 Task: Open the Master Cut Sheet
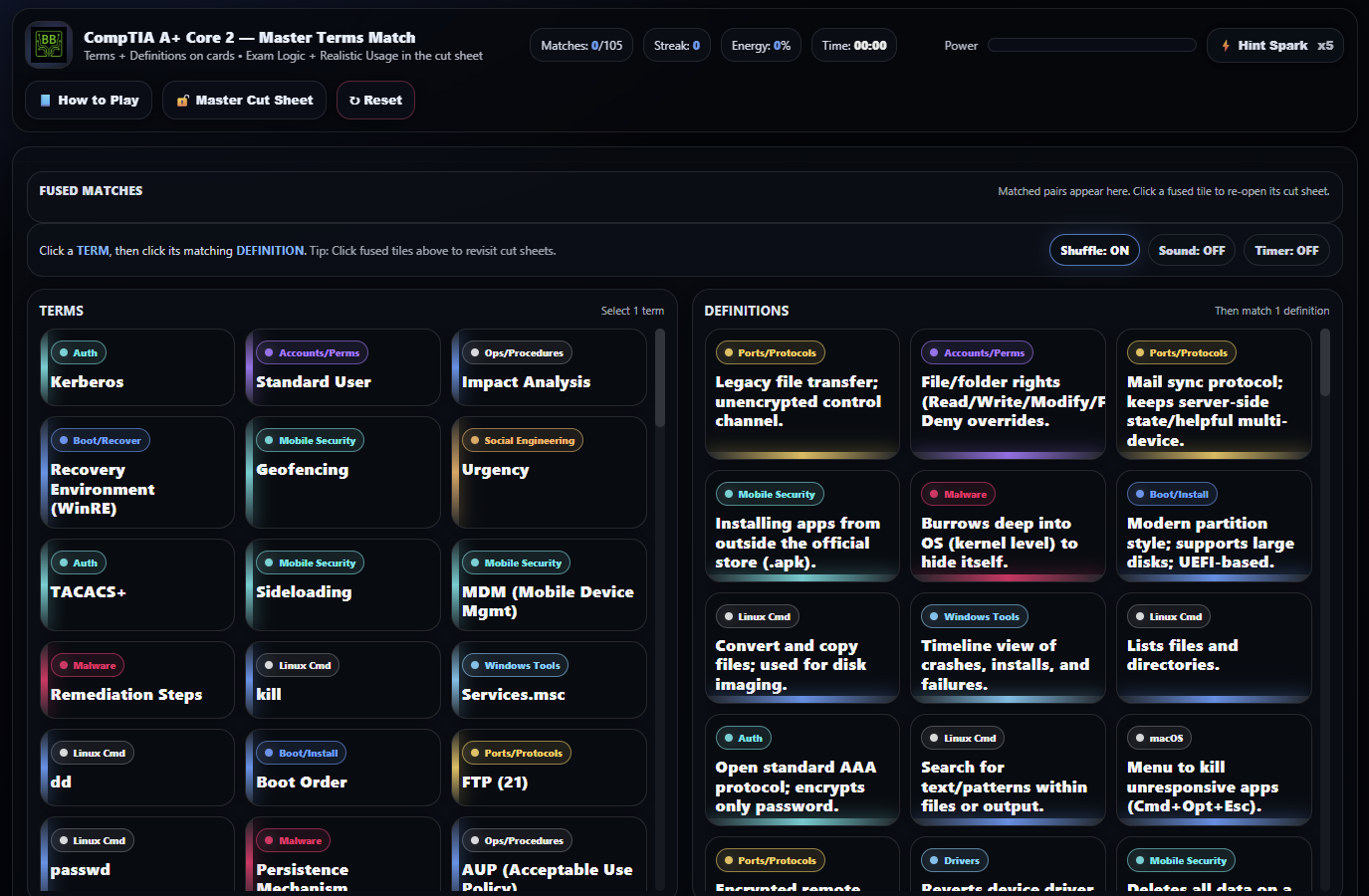coord(244,101)
